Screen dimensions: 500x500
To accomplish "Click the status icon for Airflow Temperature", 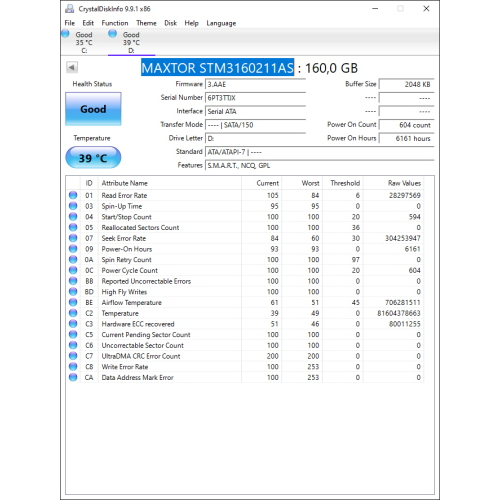I will 73,302.
